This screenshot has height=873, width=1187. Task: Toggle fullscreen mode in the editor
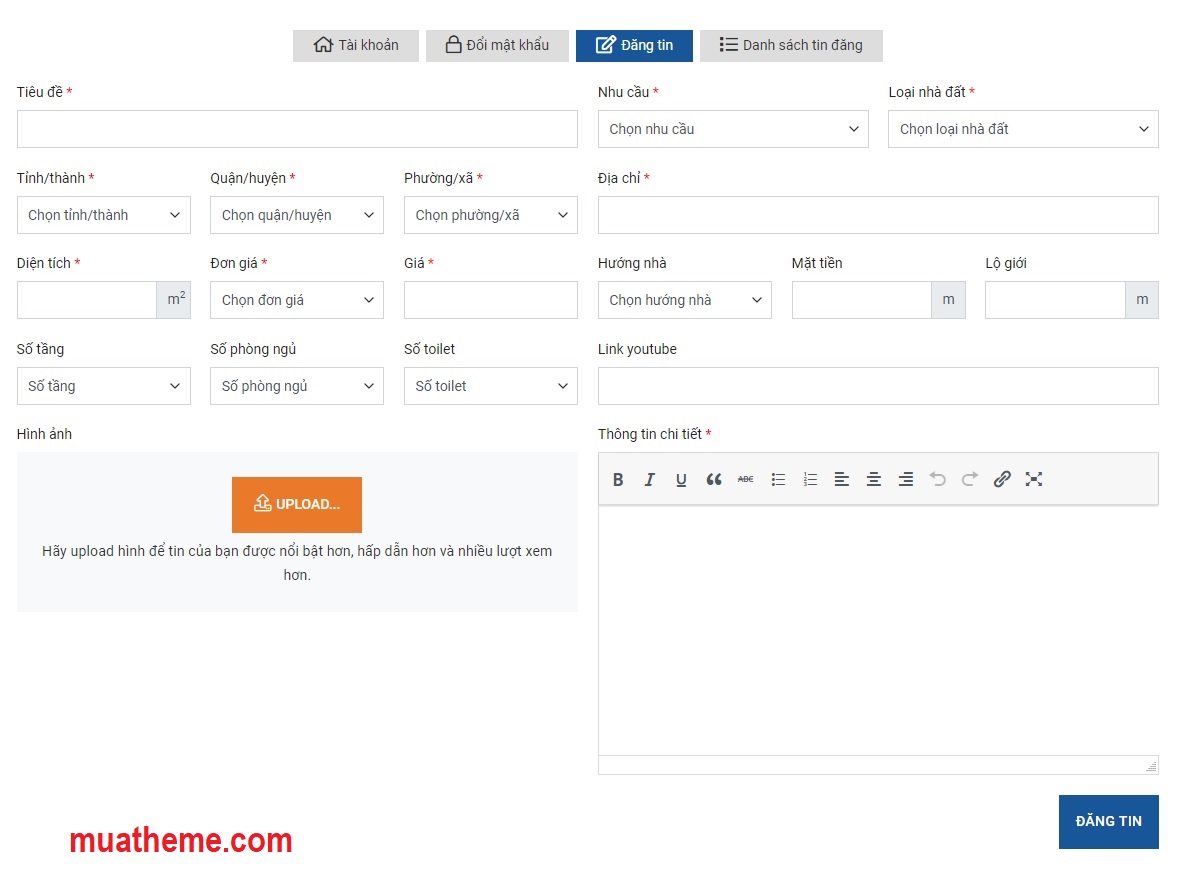click(1034, 480)
